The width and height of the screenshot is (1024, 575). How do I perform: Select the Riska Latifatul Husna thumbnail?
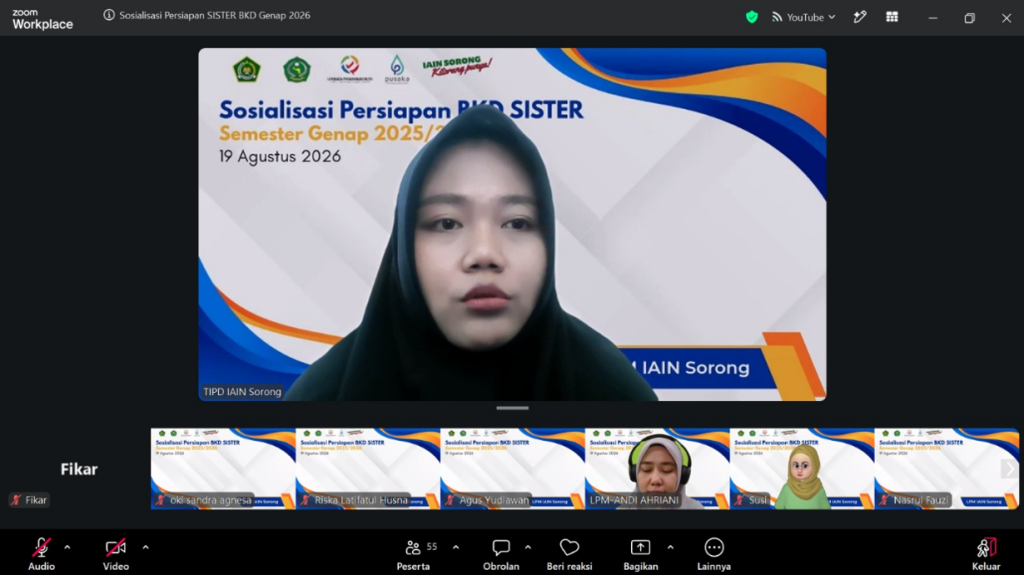[x=368, y=468]
